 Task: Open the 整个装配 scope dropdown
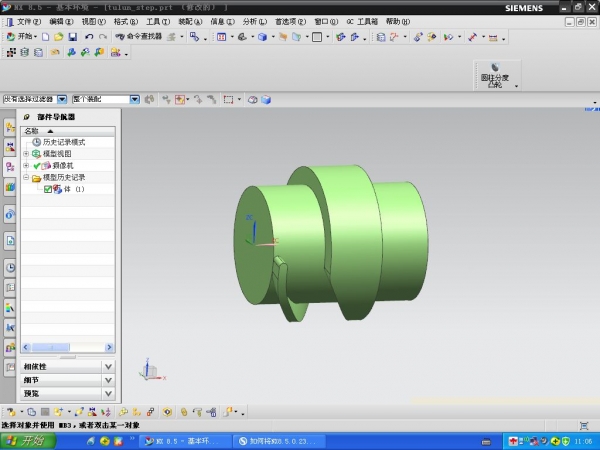(134, 99)
